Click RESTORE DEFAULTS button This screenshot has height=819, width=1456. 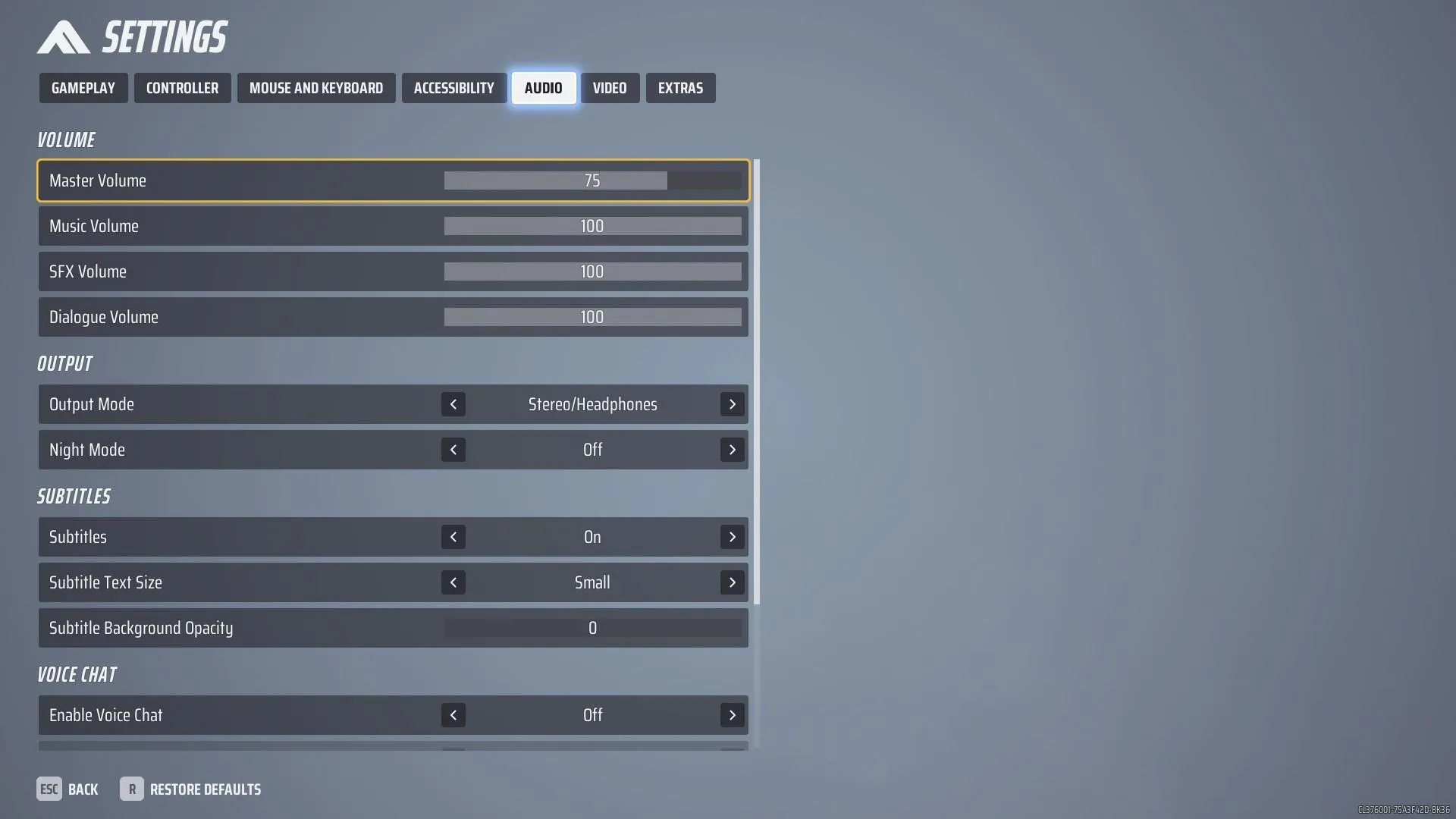pyautogui.click(x=205, y=789)
